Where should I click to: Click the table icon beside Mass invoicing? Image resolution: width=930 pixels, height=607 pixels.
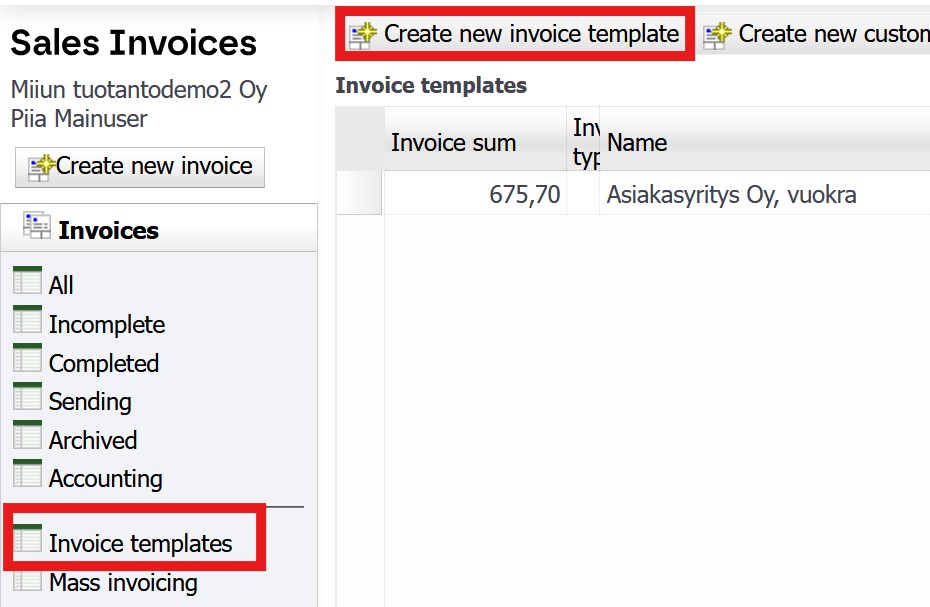coord(27,580)
